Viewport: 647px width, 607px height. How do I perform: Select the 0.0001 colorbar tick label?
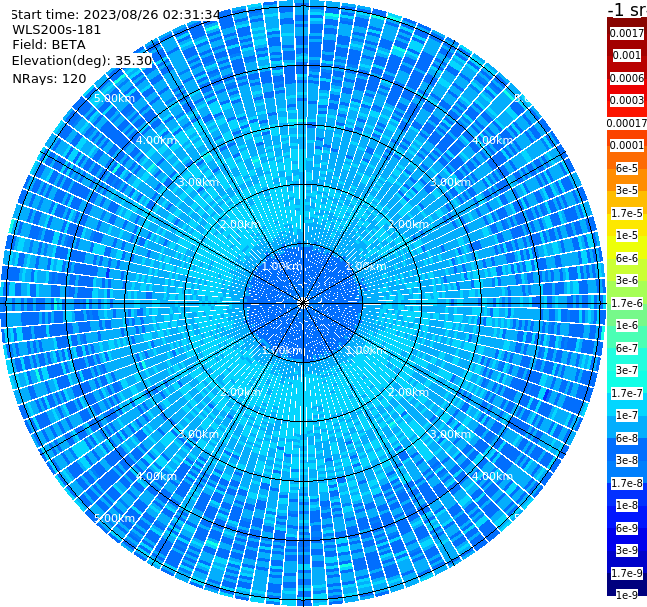coord(627,145)
